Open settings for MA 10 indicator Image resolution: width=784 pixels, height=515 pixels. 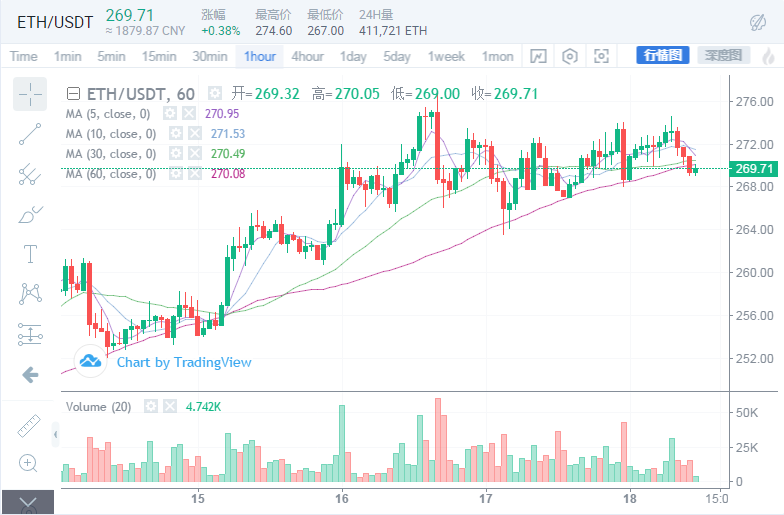coord(176,134)
